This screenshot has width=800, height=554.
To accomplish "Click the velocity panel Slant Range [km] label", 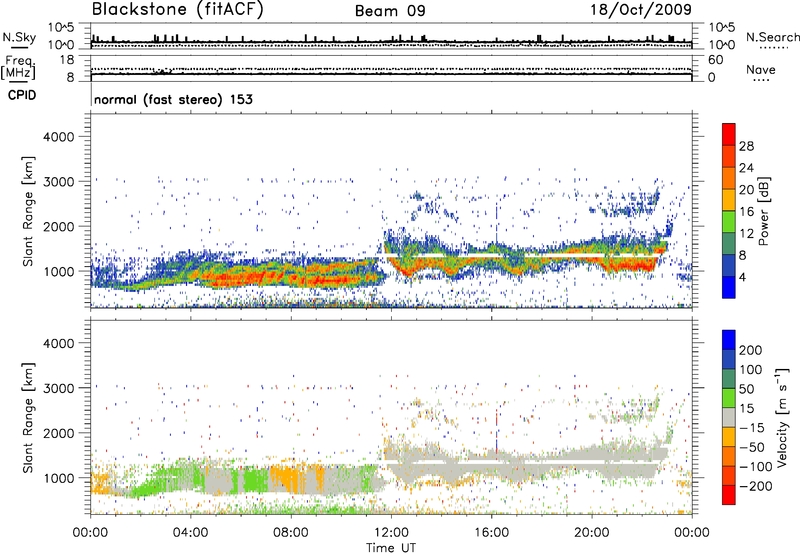I will pyautogui.click(x=28, y=418).
